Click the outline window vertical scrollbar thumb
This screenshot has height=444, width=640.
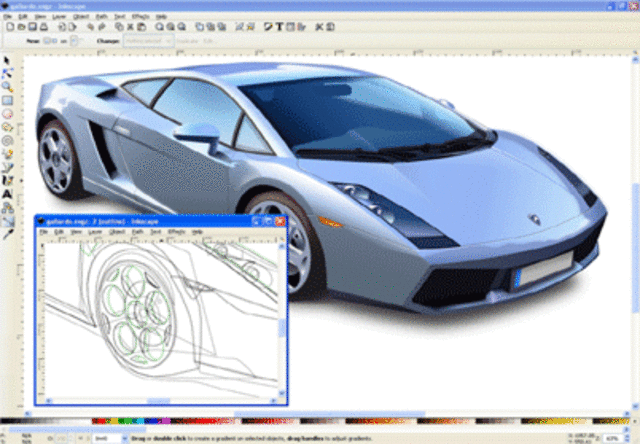pyautogui.click(x=282, y=328)
